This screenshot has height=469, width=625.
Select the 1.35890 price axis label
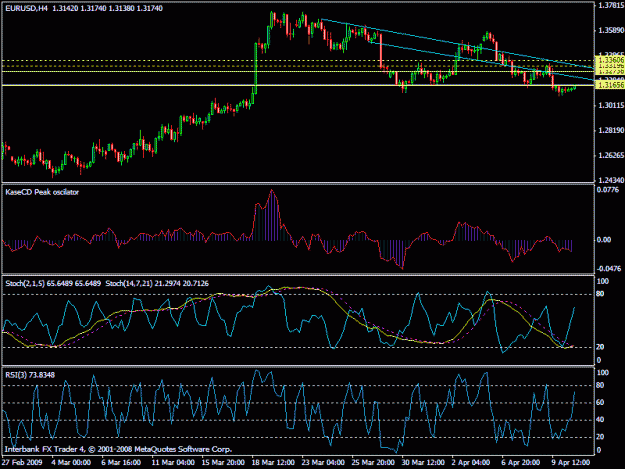[x=611, y=30]
